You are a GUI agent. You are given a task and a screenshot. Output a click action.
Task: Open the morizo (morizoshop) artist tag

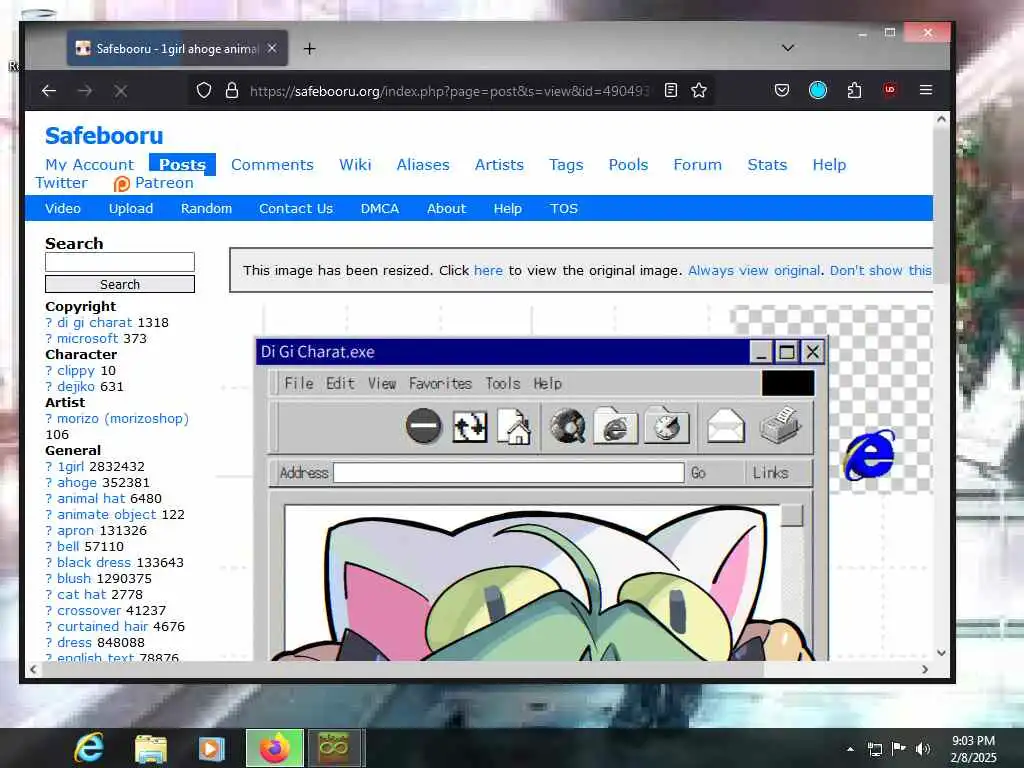pyautogui.click(x=123, y=419)
